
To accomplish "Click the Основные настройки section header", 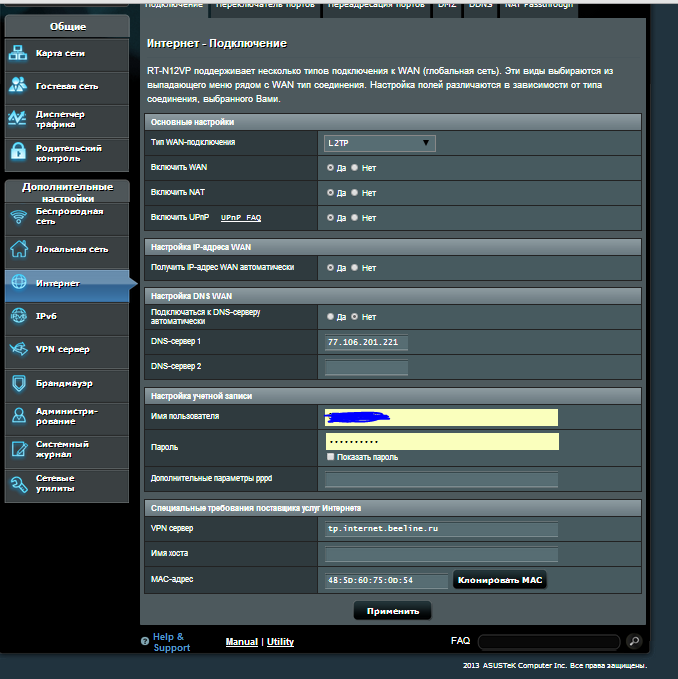I will (393, 122).
